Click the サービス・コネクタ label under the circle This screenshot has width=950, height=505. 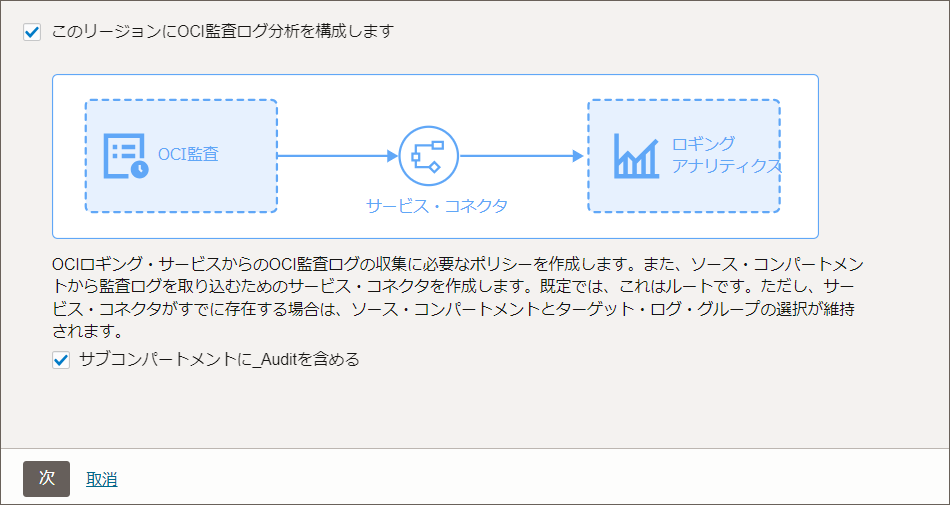437,206
